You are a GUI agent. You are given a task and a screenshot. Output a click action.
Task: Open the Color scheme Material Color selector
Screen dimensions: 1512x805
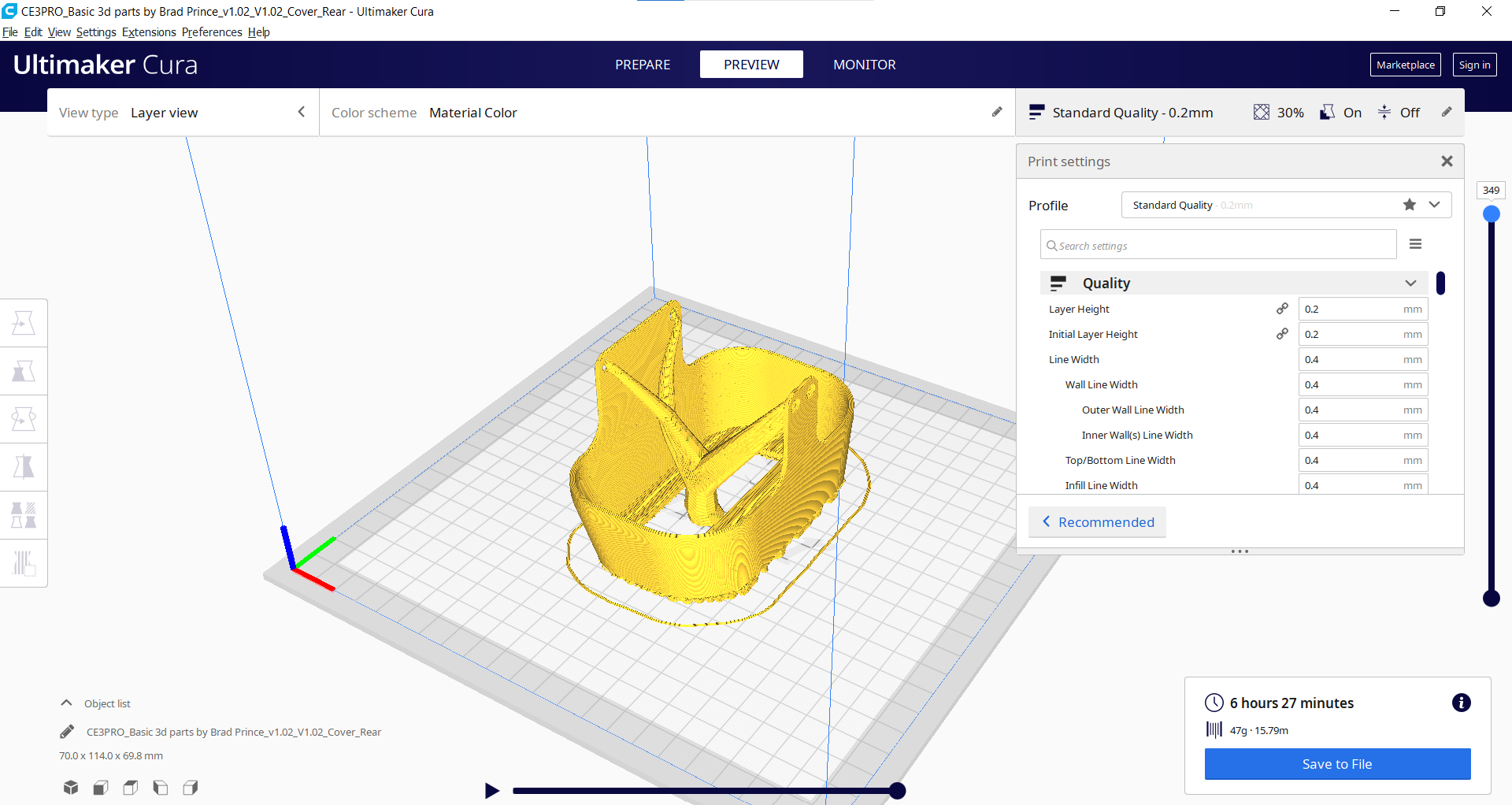tap(667, 113)
